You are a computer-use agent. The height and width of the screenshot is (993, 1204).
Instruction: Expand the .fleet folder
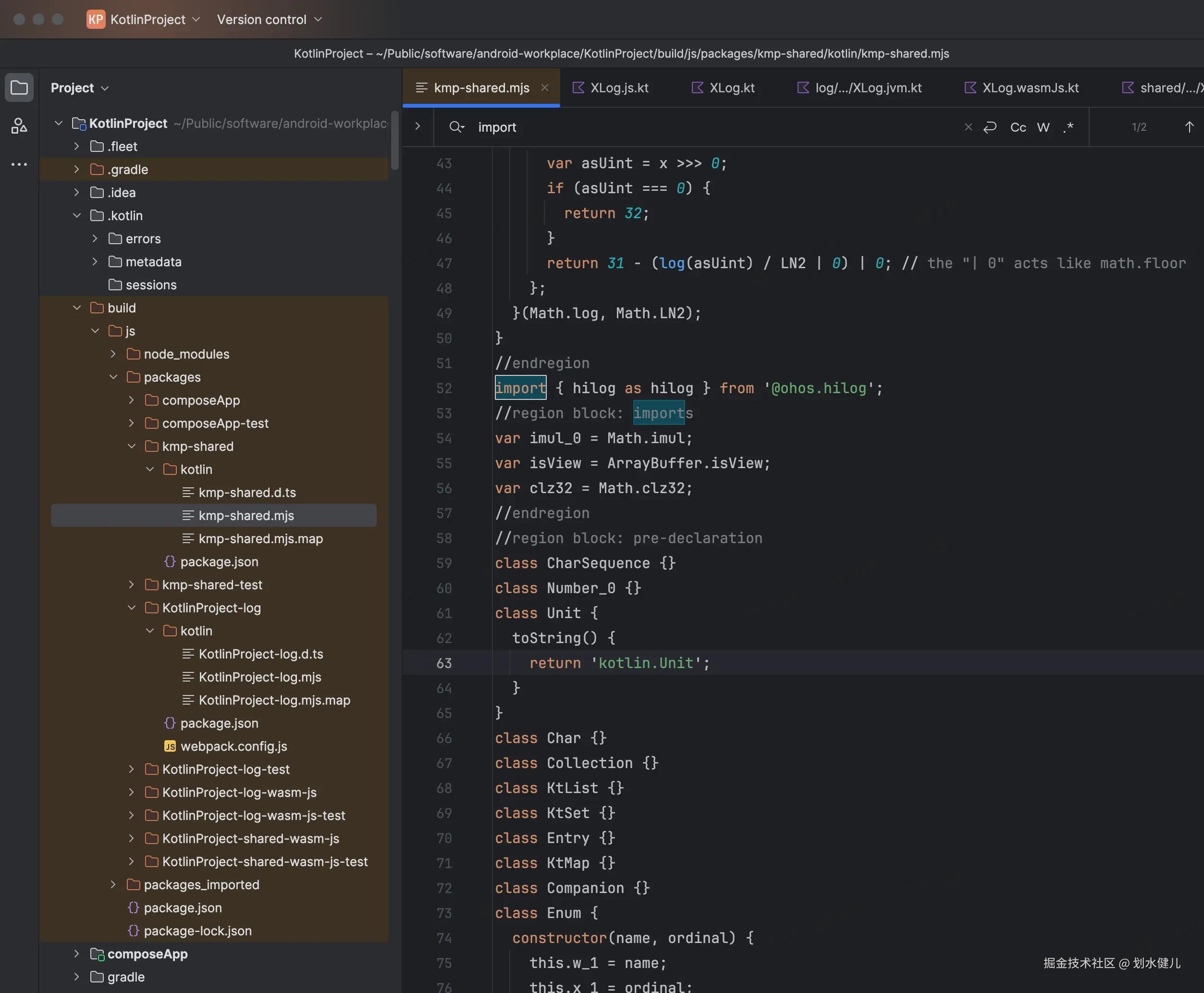[76, 147]
